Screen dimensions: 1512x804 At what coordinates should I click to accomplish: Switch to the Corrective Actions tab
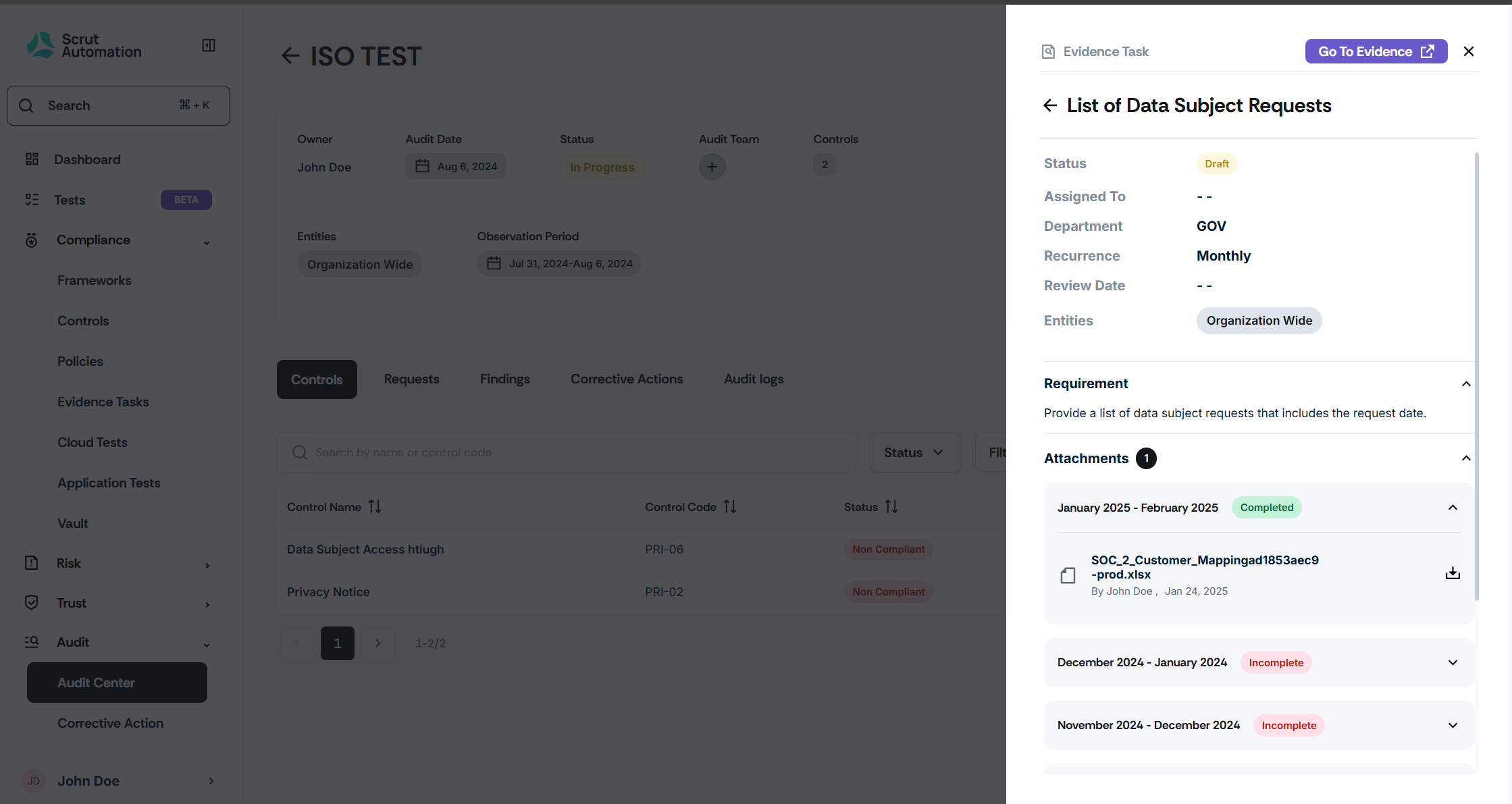[627, 379]
